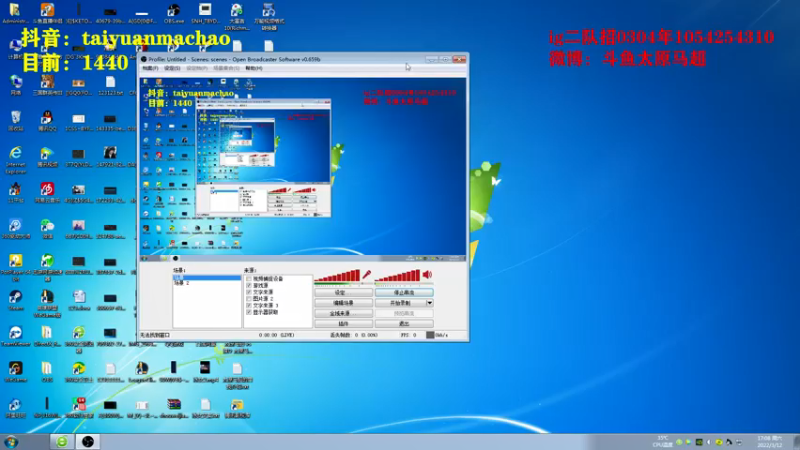800x450 pixels.
Task: Open the 123123.txt file on the desktop
Action: [110, 85]
